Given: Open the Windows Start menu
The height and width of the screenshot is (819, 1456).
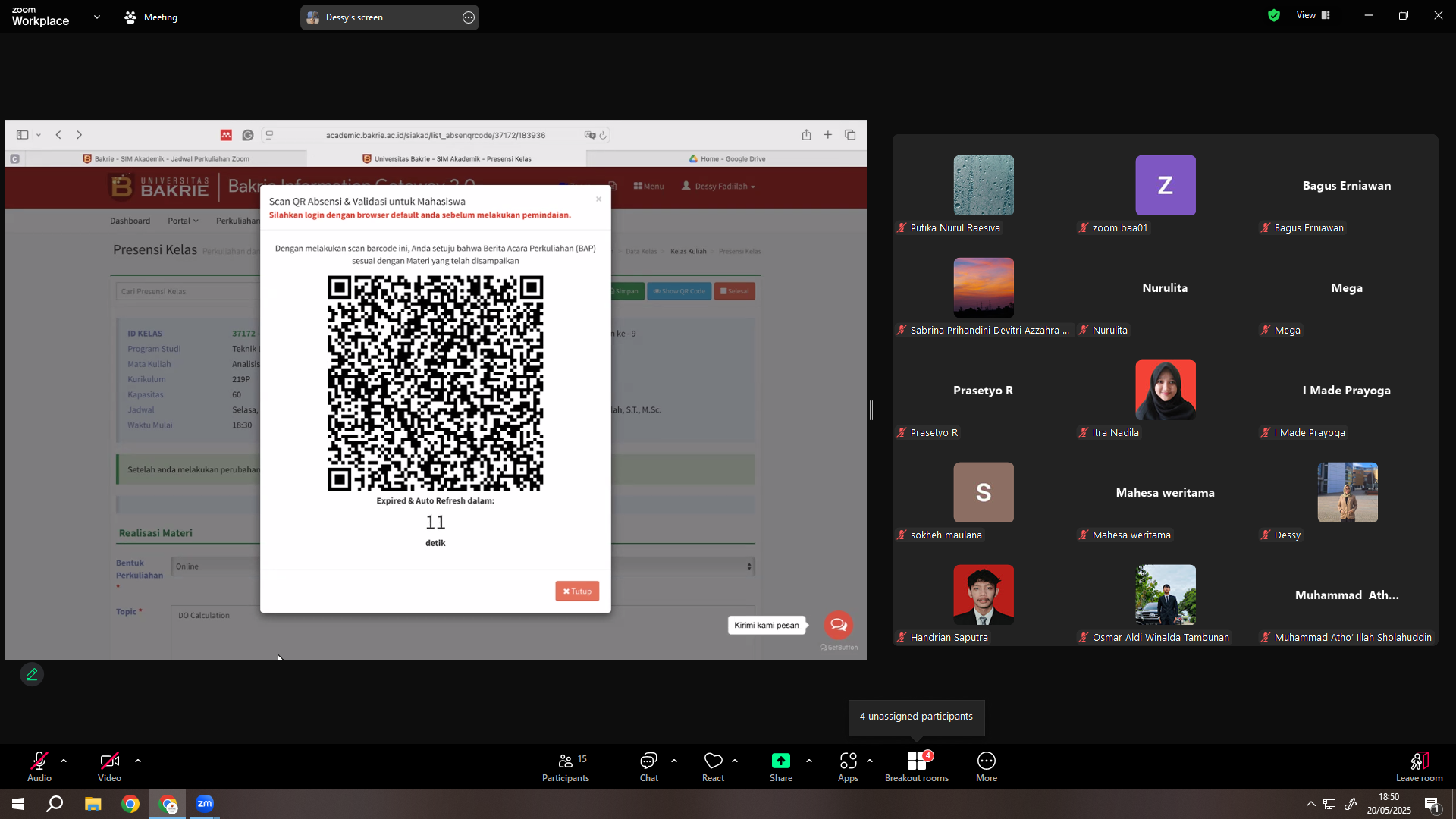Looking at the screenshot, I should point(18,804).
